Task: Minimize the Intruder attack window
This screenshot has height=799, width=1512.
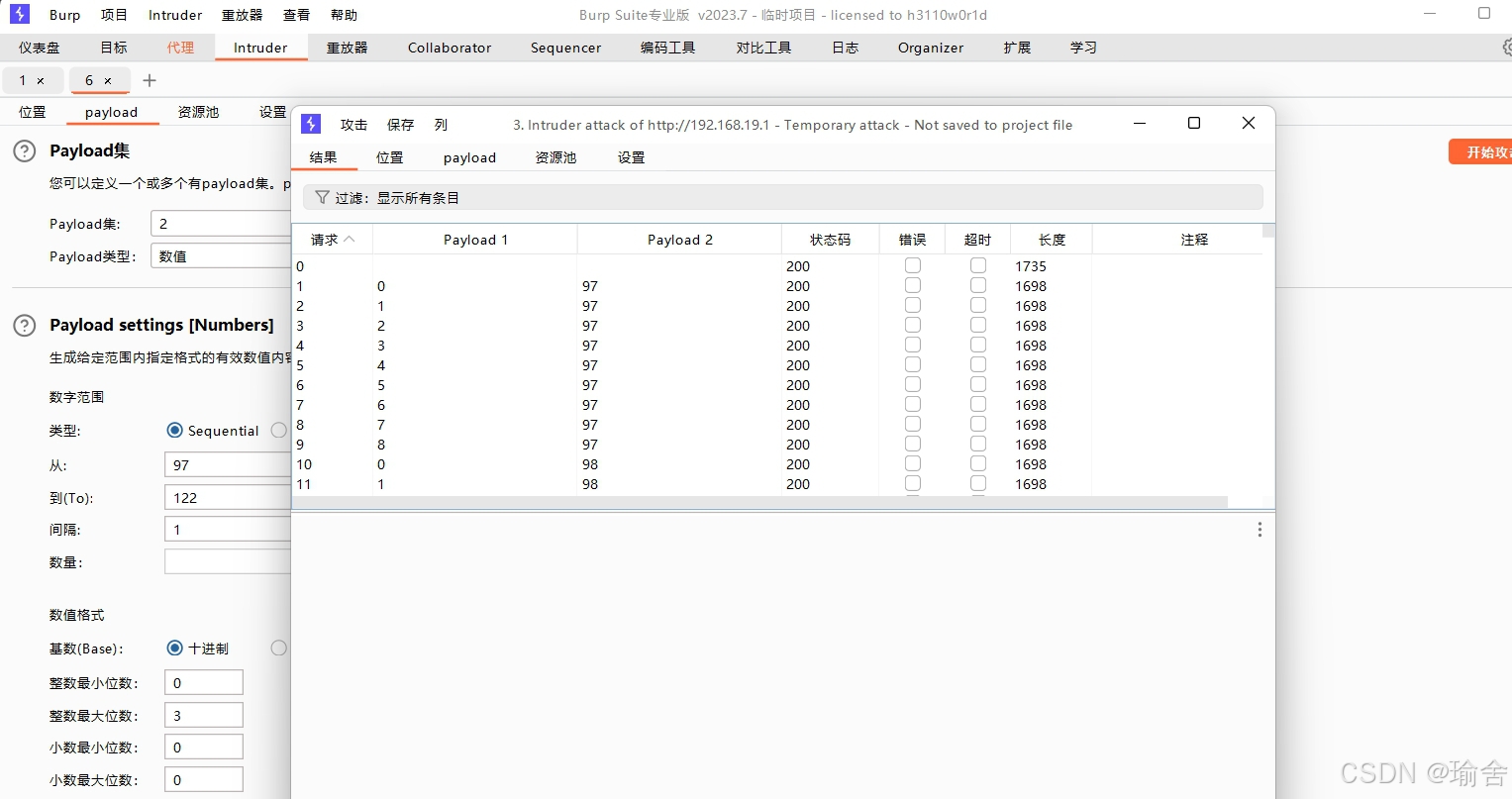Action: (x=1140, y=123)
